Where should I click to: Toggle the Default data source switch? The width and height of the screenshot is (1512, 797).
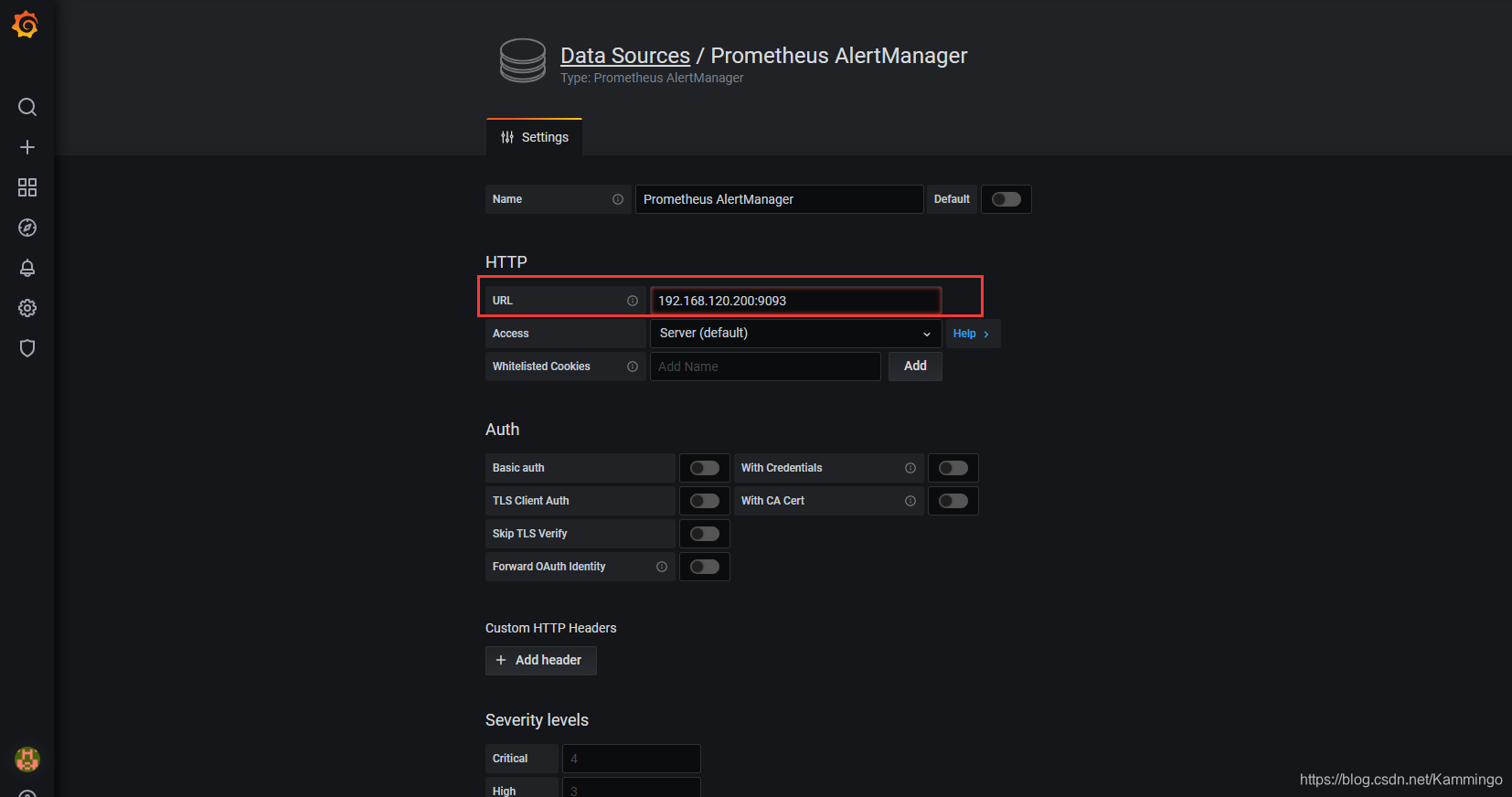(x=1006, y=199)
